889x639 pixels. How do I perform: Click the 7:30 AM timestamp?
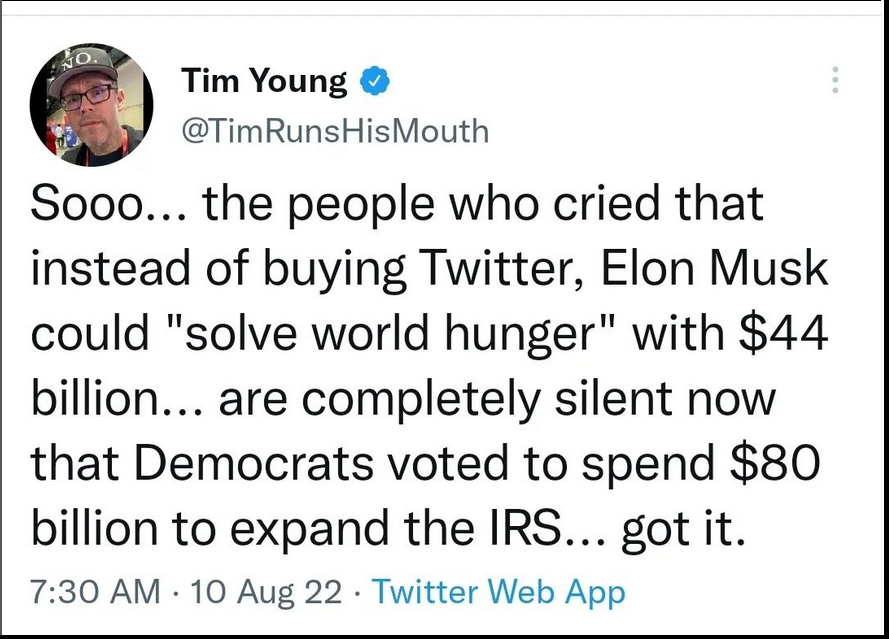[x=96, y=592]
